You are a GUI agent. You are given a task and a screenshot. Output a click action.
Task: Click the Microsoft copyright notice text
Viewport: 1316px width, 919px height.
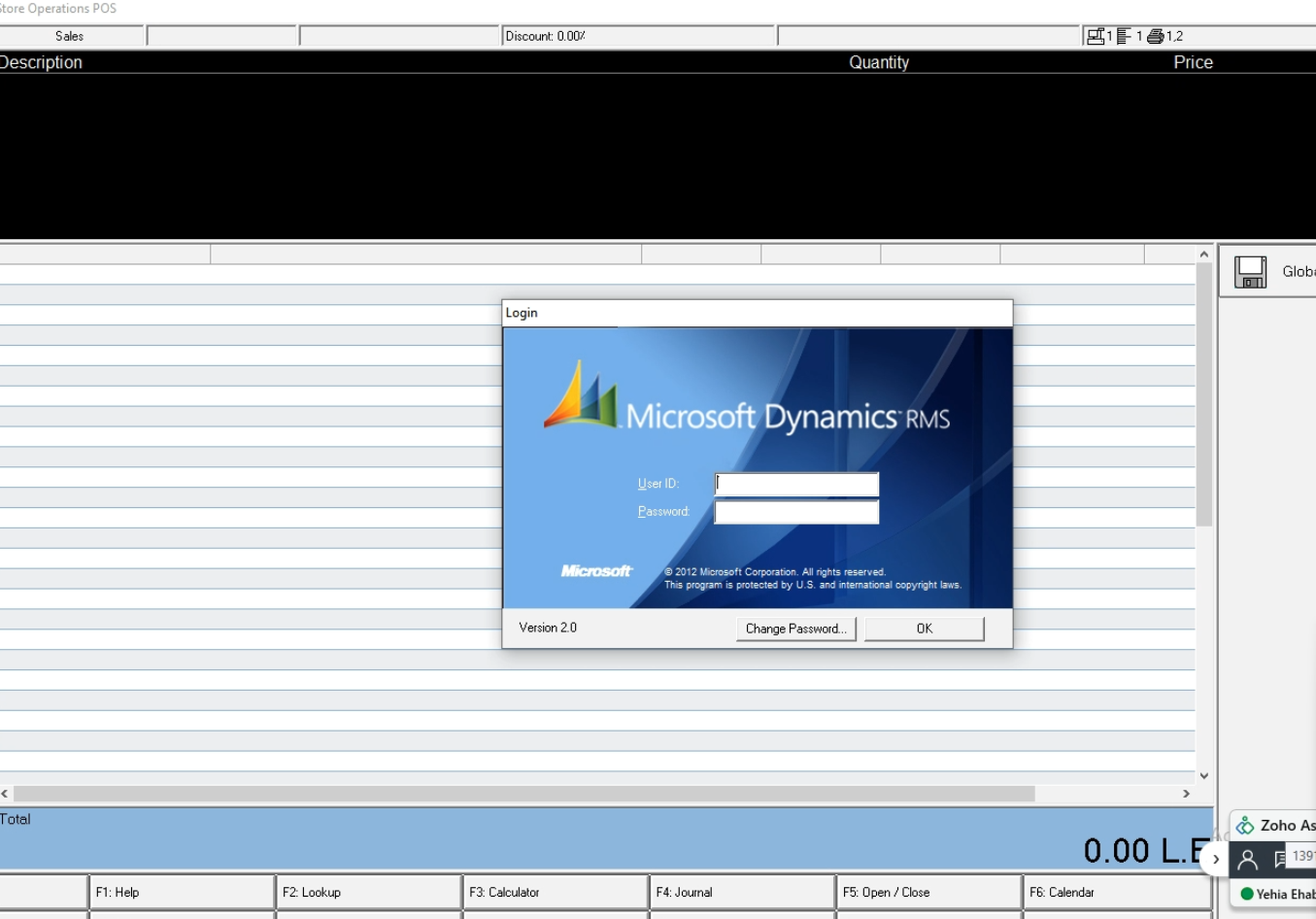813,579
